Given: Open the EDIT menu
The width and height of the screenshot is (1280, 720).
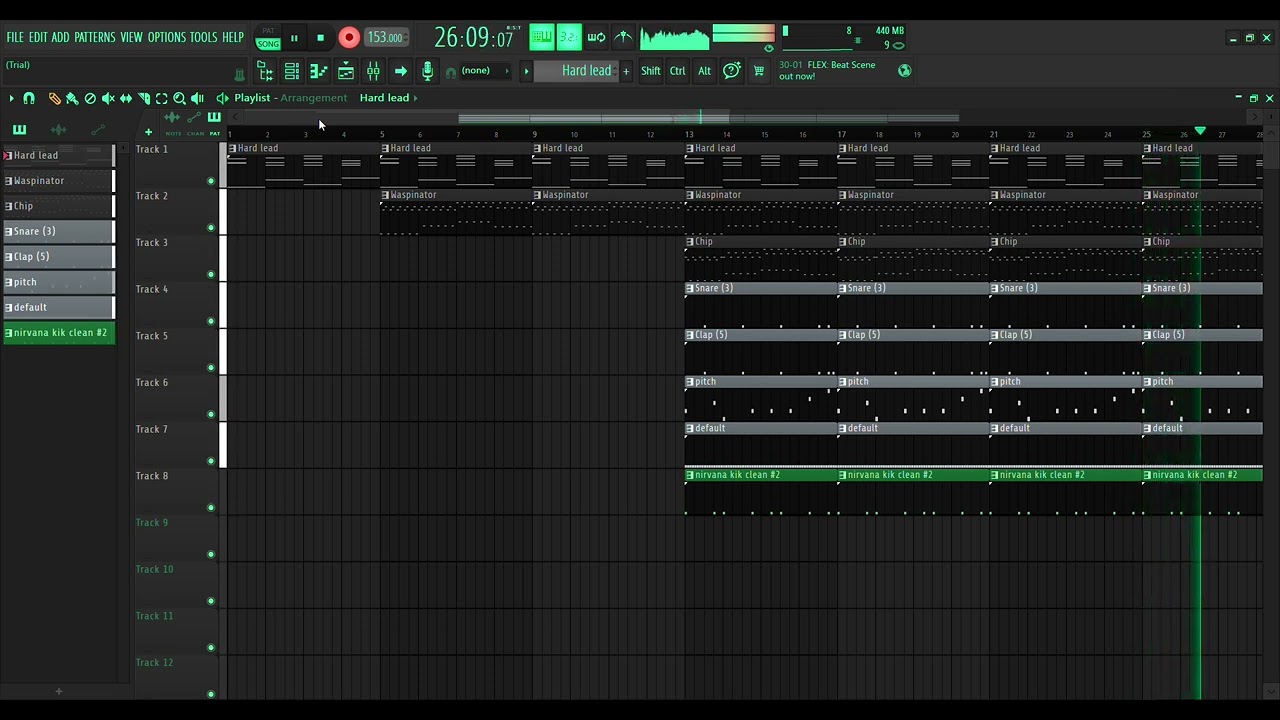Looking at the screenshot, I should 38,37.
